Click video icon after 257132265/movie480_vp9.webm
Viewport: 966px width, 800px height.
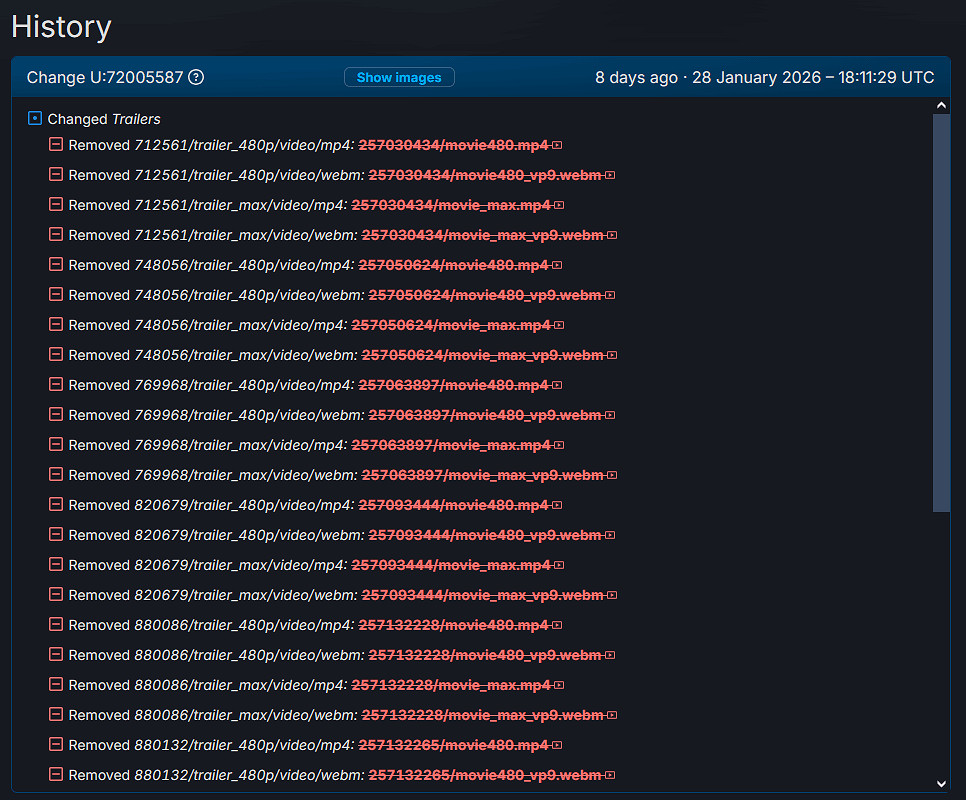point(610,775)
